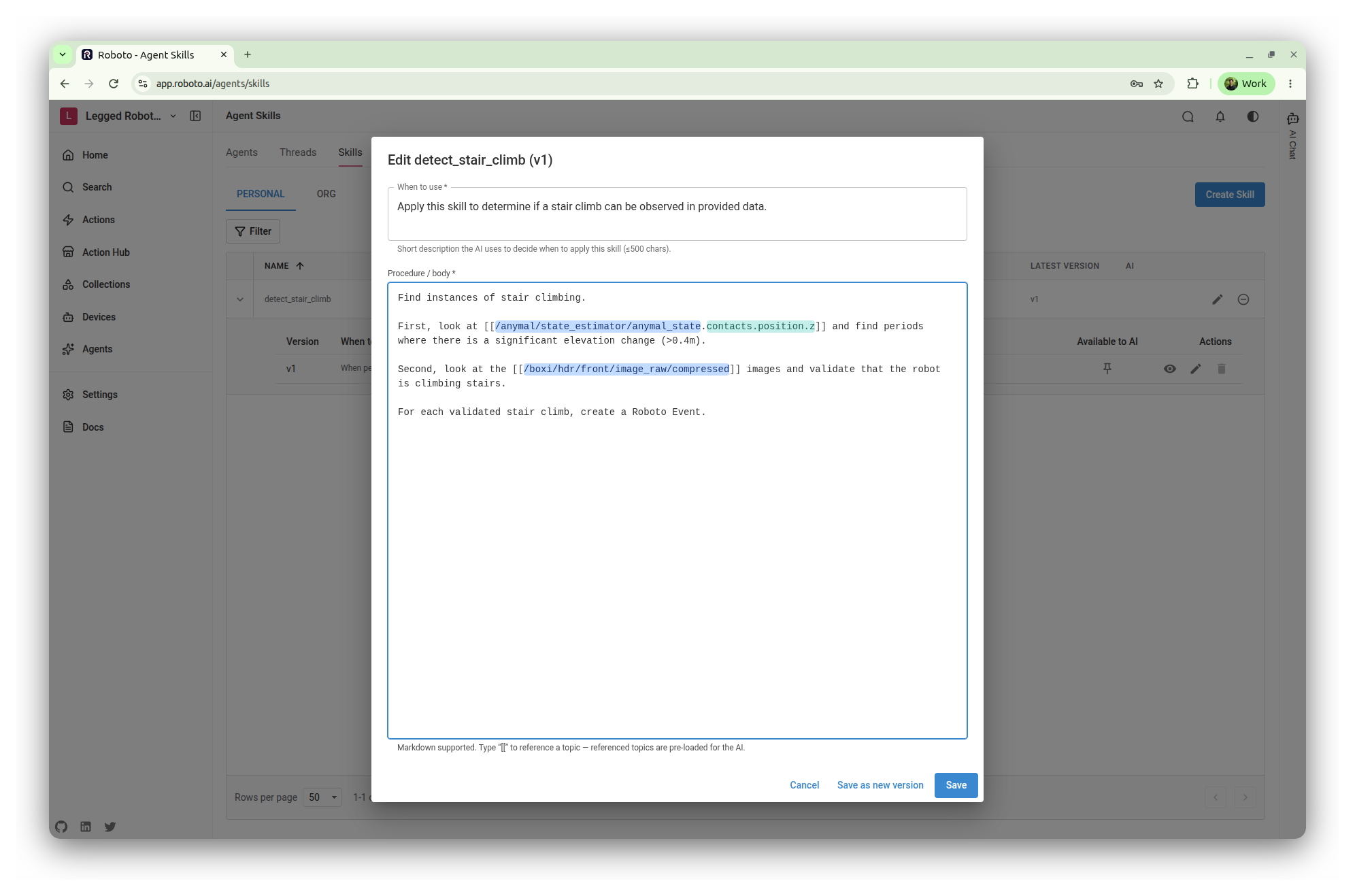Click the anymal_state topic reference
This screenshot has height=896, width=1355.
coord(598,327)
